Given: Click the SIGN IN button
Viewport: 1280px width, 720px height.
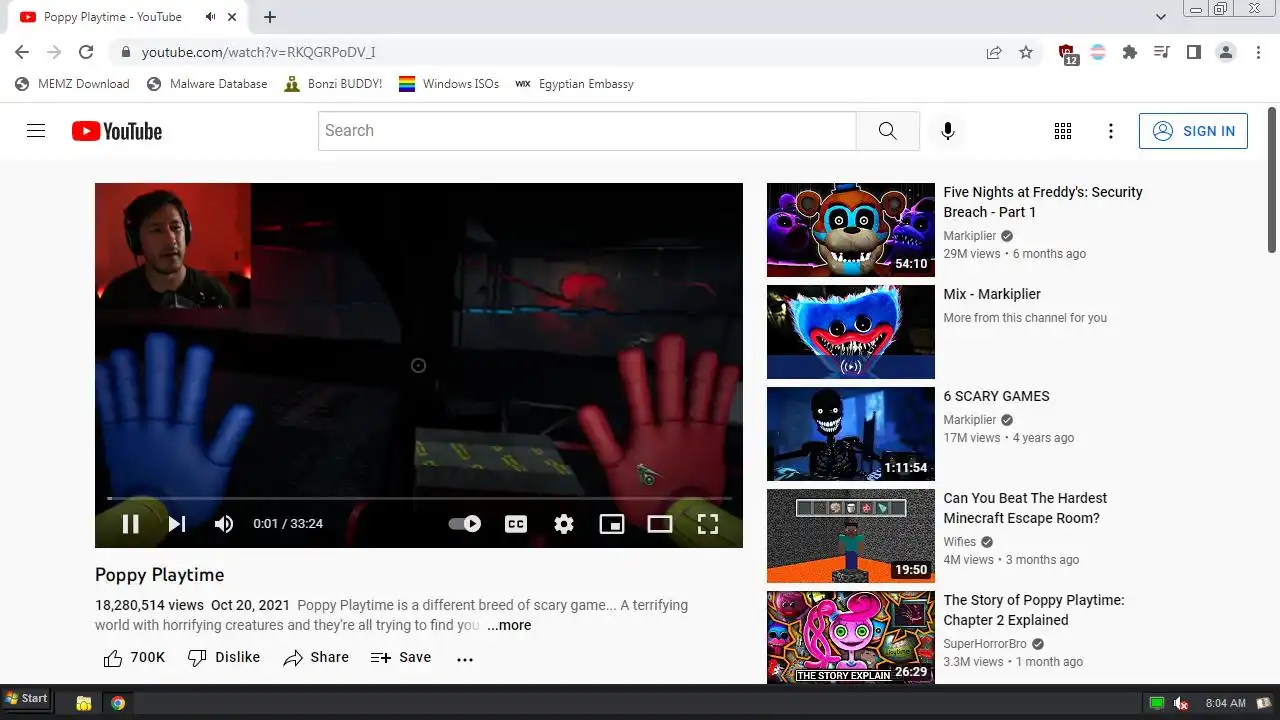Looking at the screenshot, I should tap(1193, 131).
